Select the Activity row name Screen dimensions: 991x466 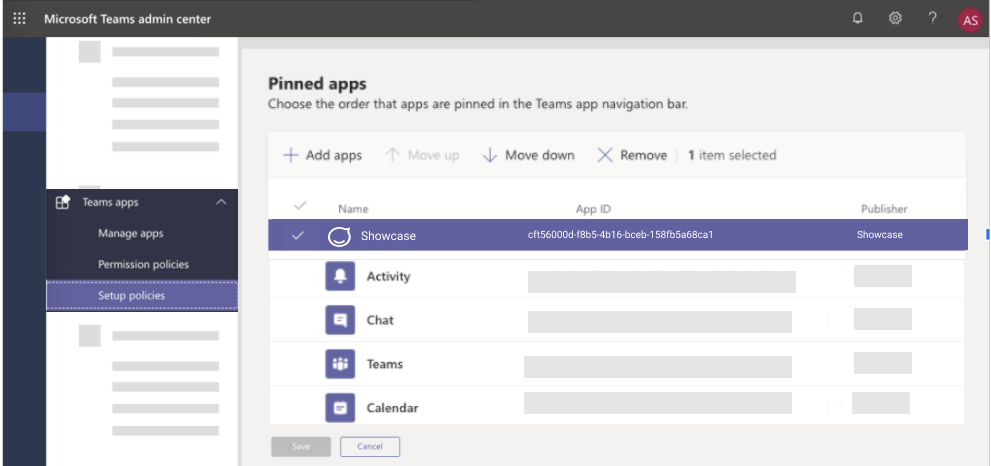pyautogui.click(x=388, y=276)
